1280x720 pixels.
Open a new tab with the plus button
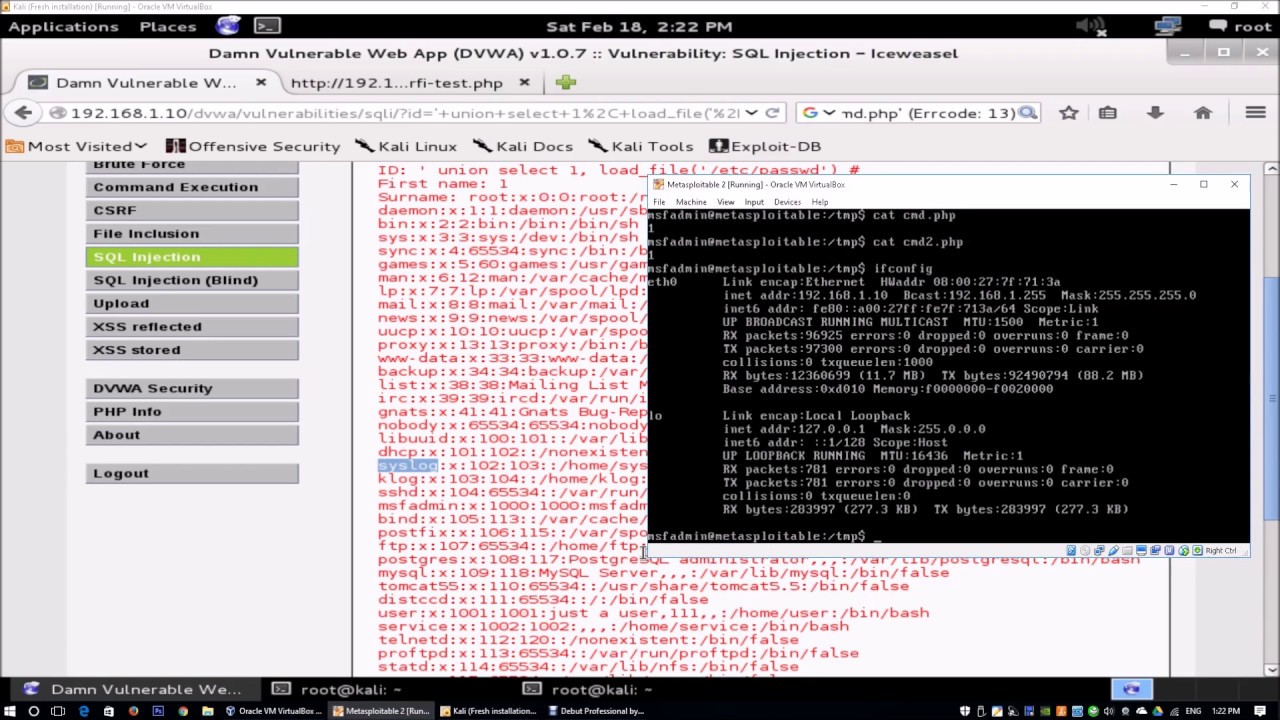click(566, 83)
